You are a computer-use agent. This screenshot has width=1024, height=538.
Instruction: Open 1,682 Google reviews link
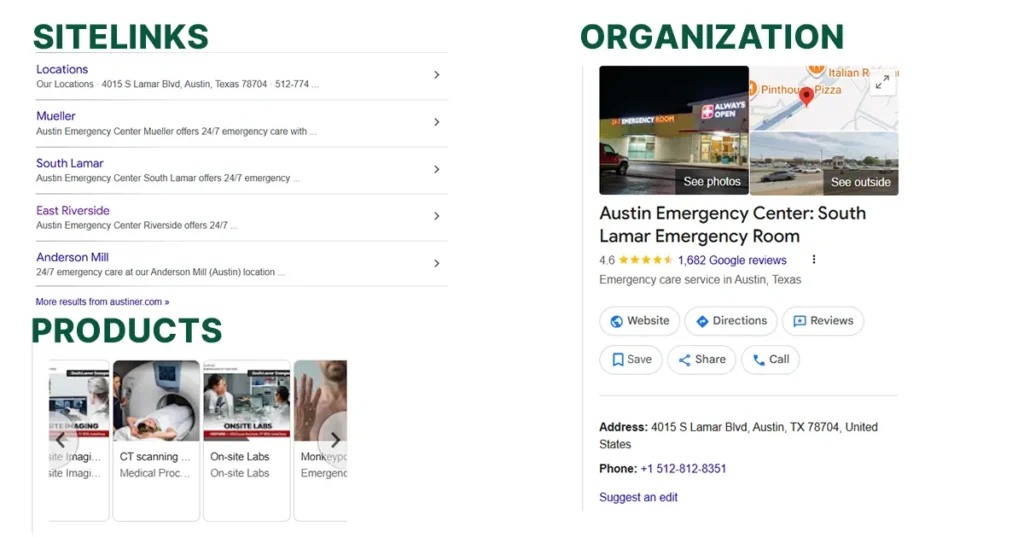click(732, 260)
